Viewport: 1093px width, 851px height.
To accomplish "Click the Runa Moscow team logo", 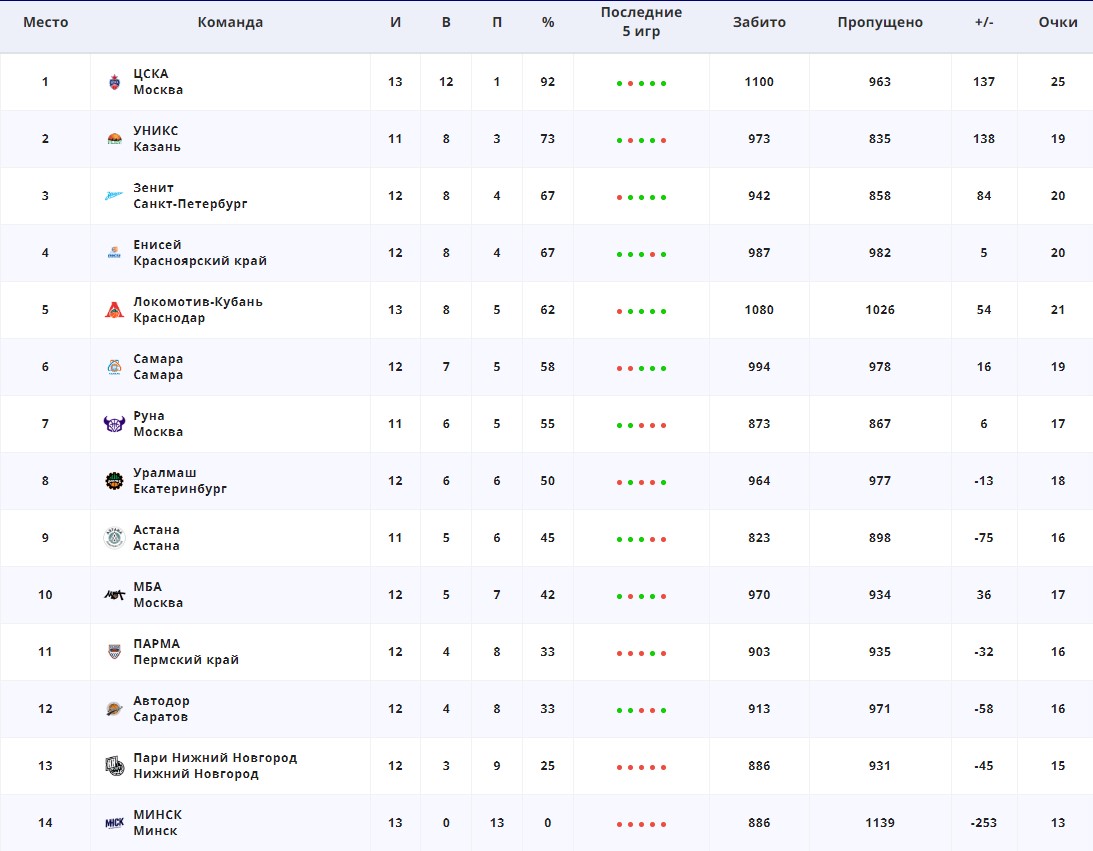I will [x=114, y=424].
